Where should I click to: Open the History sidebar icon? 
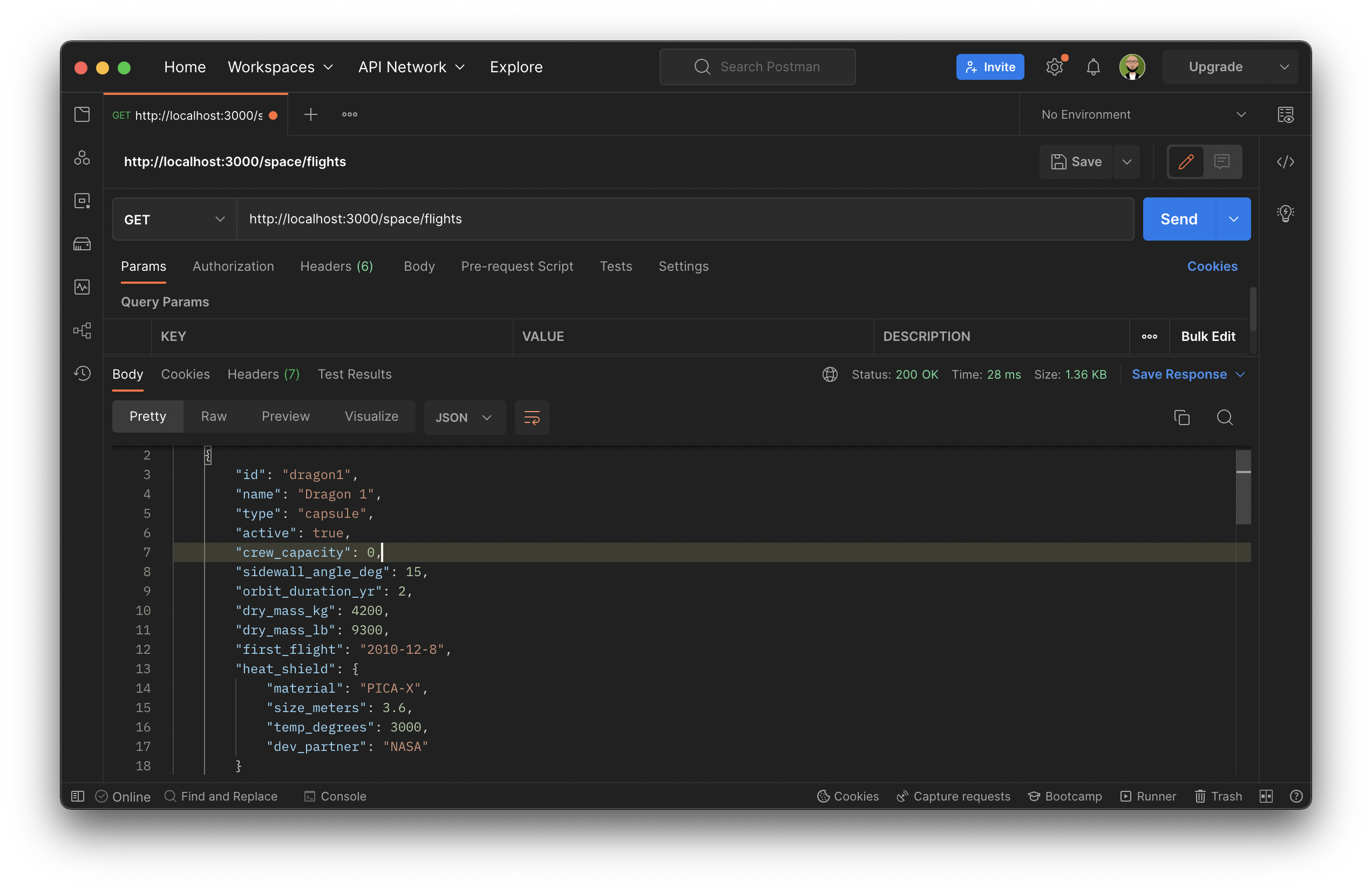(x=82, y=373)
